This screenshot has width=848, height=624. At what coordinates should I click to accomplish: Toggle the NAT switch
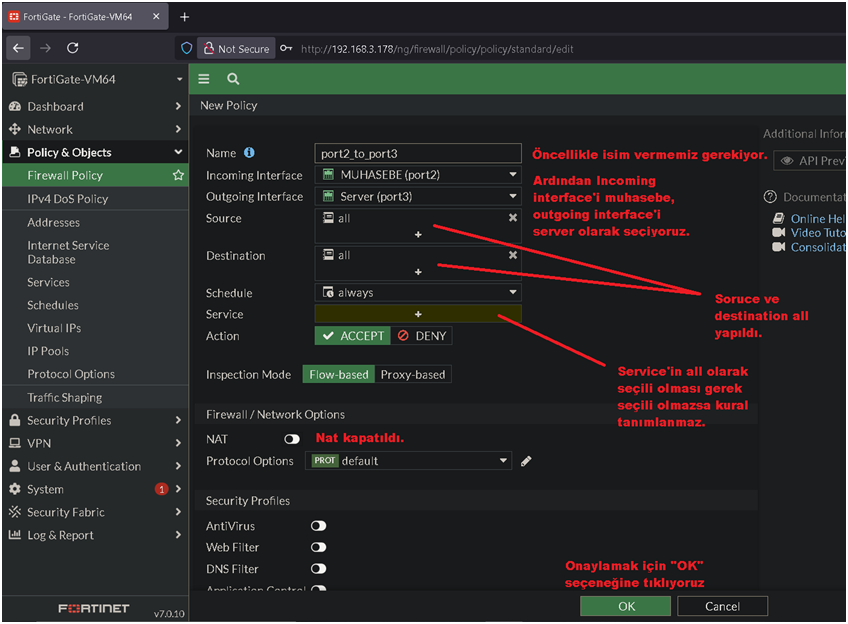(x=292, y=439)
